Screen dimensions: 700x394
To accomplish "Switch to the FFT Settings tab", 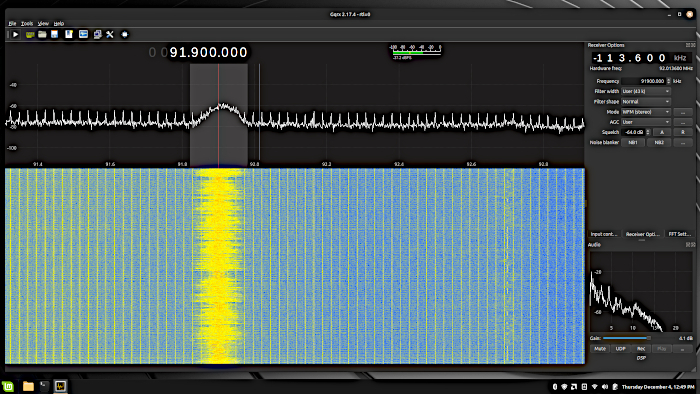I will pyautogui.click(x=679, y=234).
